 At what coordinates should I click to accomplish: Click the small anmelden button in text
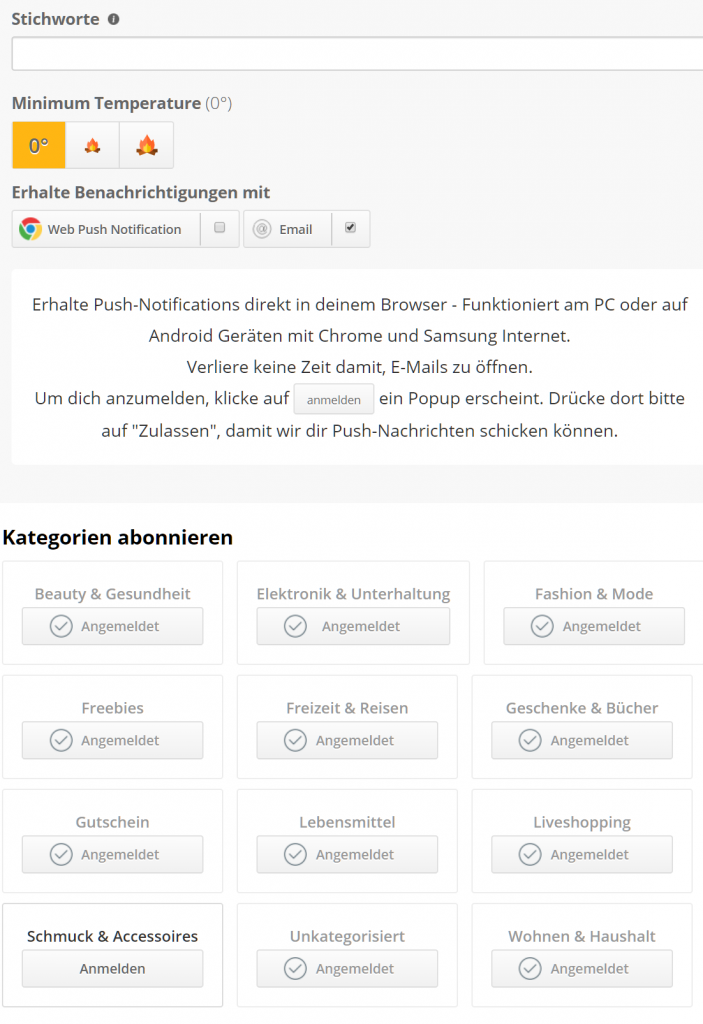(334, 399)
